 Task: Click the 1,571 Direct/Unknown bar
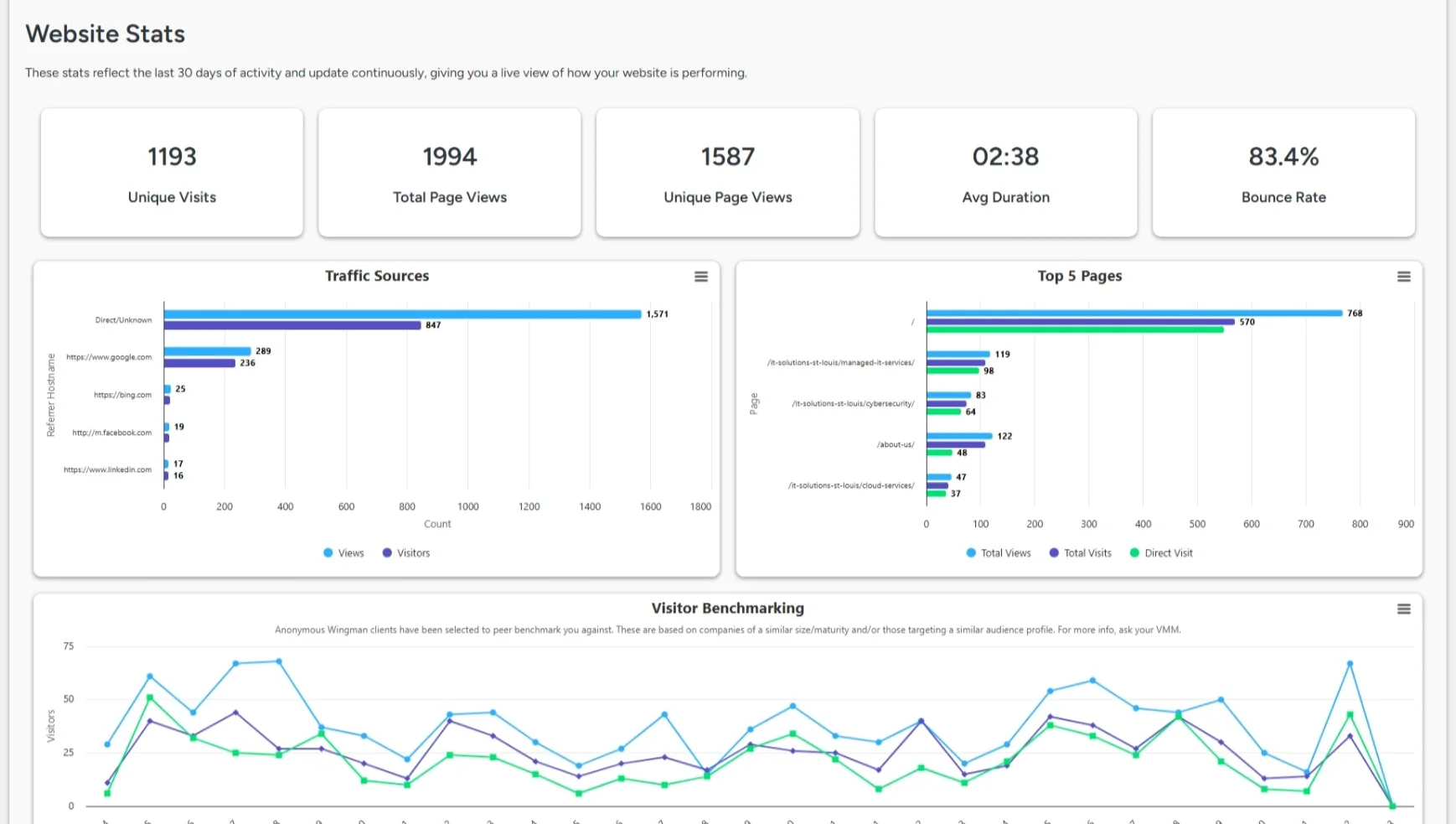402,314
